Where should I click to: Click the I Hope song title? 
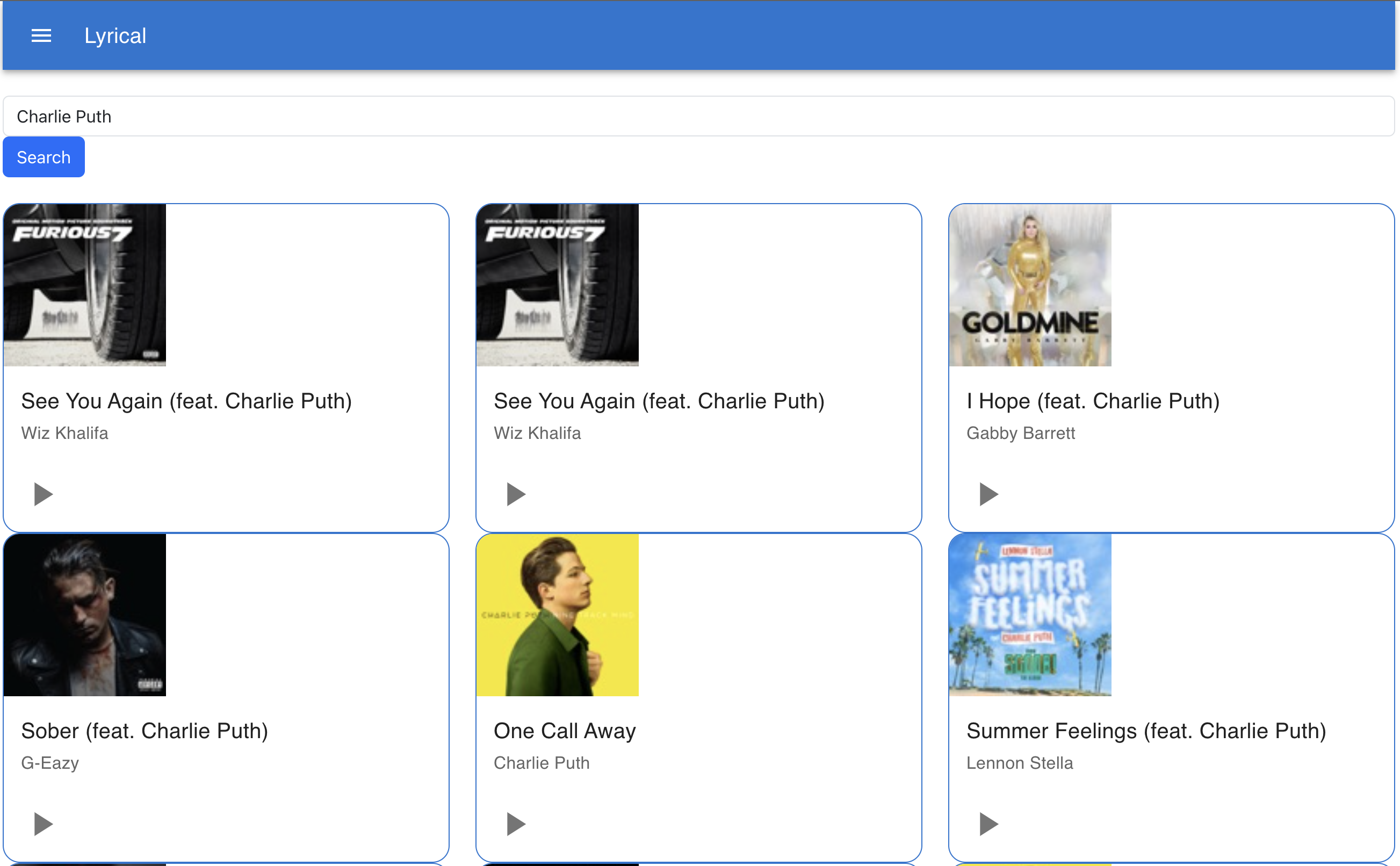[1093, 401]
